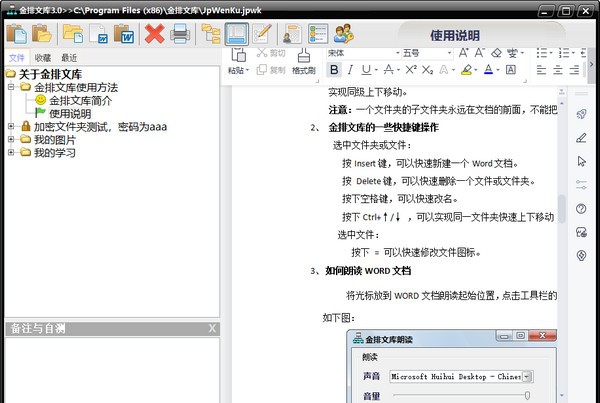Toggle superscript X² formatting

411,70
